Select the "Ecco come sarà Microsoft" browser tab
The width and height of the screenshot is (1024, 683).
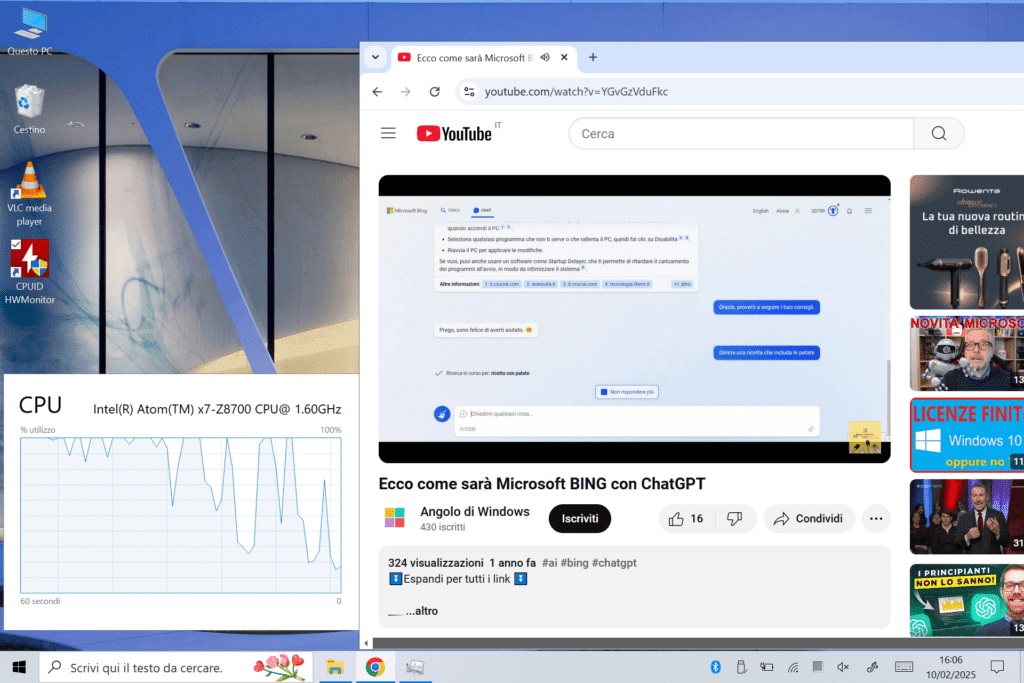pos(465,57)
